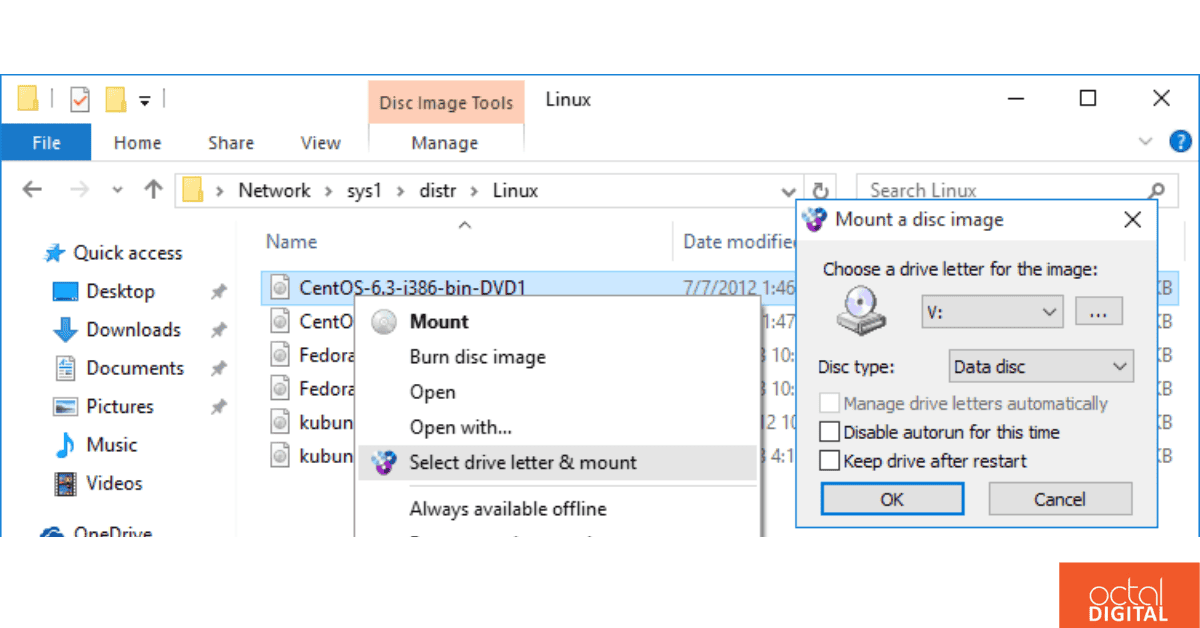Screen dimensions: 1200x628
Task: Enable Disable autorun for this time
Action: tap(828, 433)
